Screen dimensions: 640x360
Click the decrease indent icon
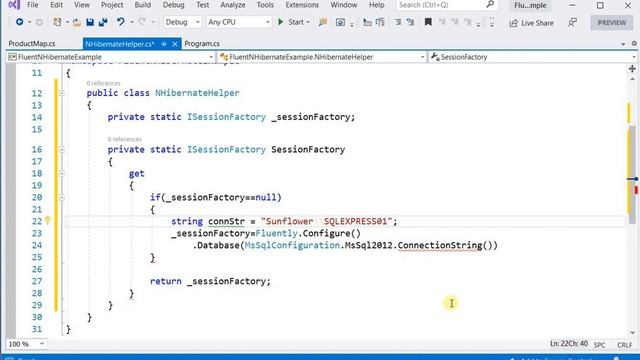(x=398, y=22)
